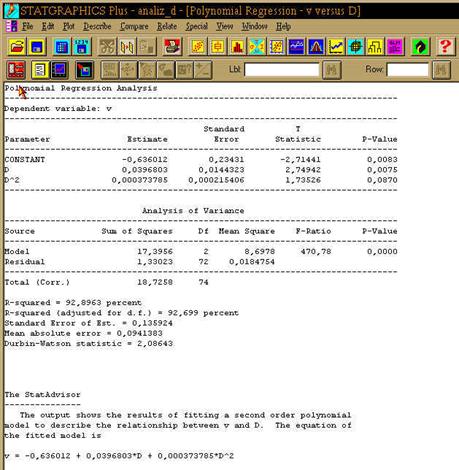The height and width of the screenshot is (470, 459).
Task: Click the green StatAdvisor icon
Action: pos(420,47)
